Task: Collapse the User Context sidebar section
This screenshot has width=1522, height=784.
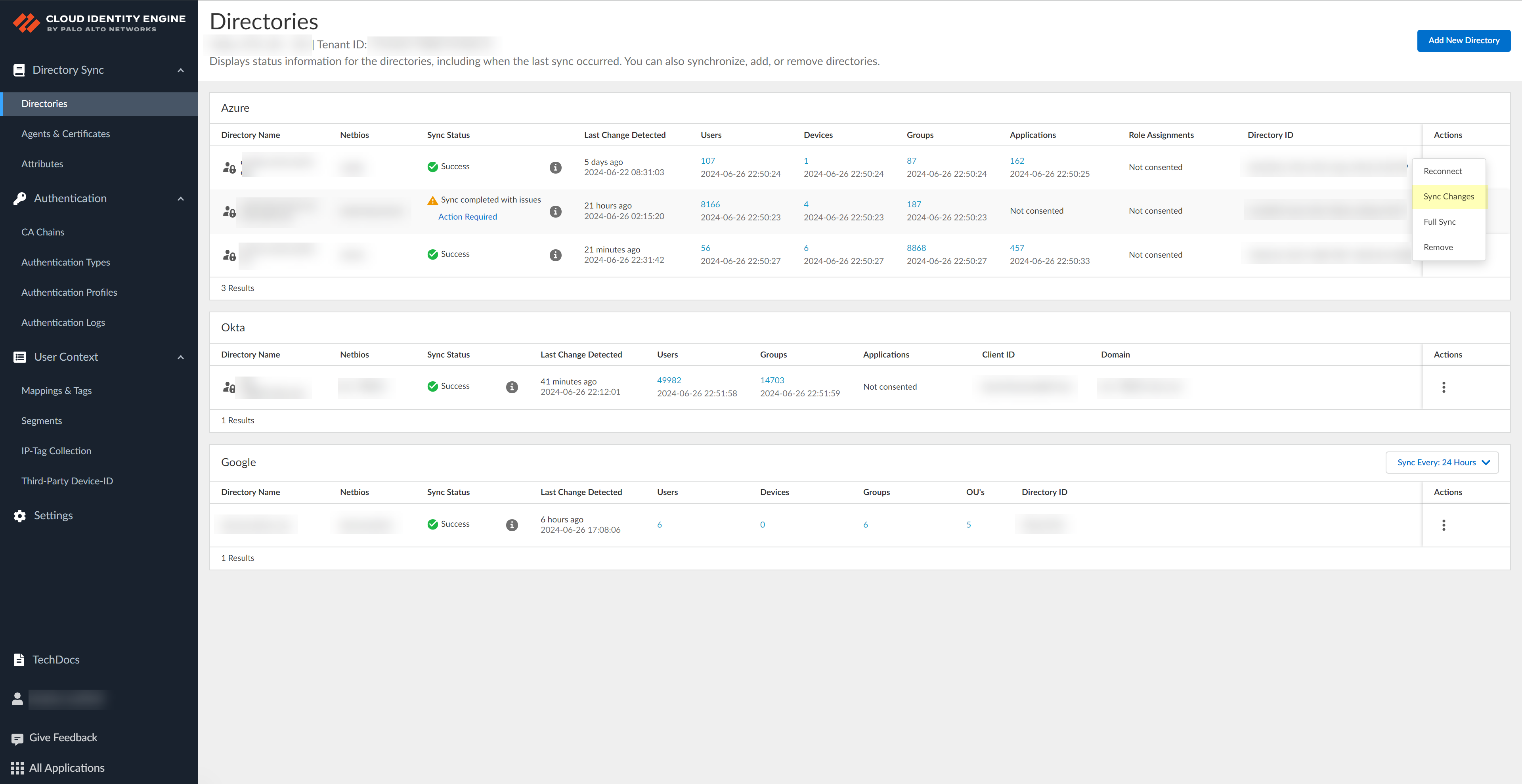Action: 181,358
